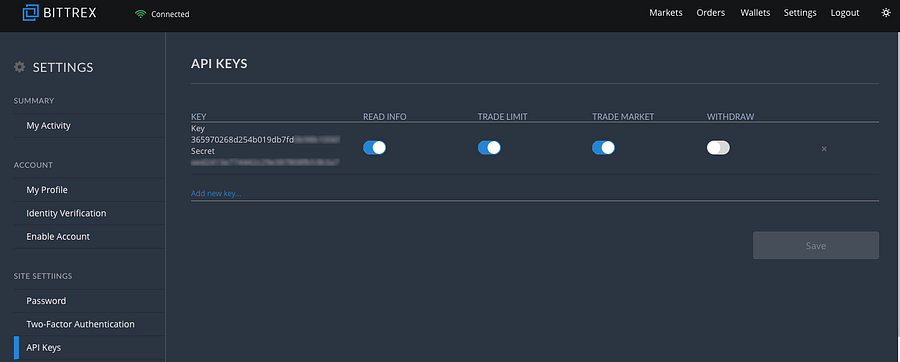
Task: Enable the Withdraw toggle
Action: pyautogui.click(x=718, y=147)
